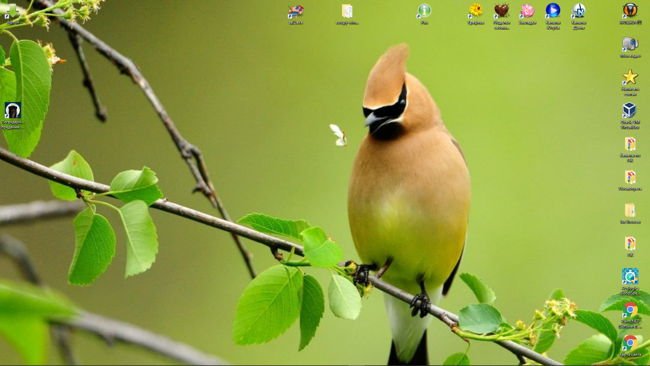Select the hooded figure icon on left edge
Screen dimensions: 650x366
pos(13,111)
